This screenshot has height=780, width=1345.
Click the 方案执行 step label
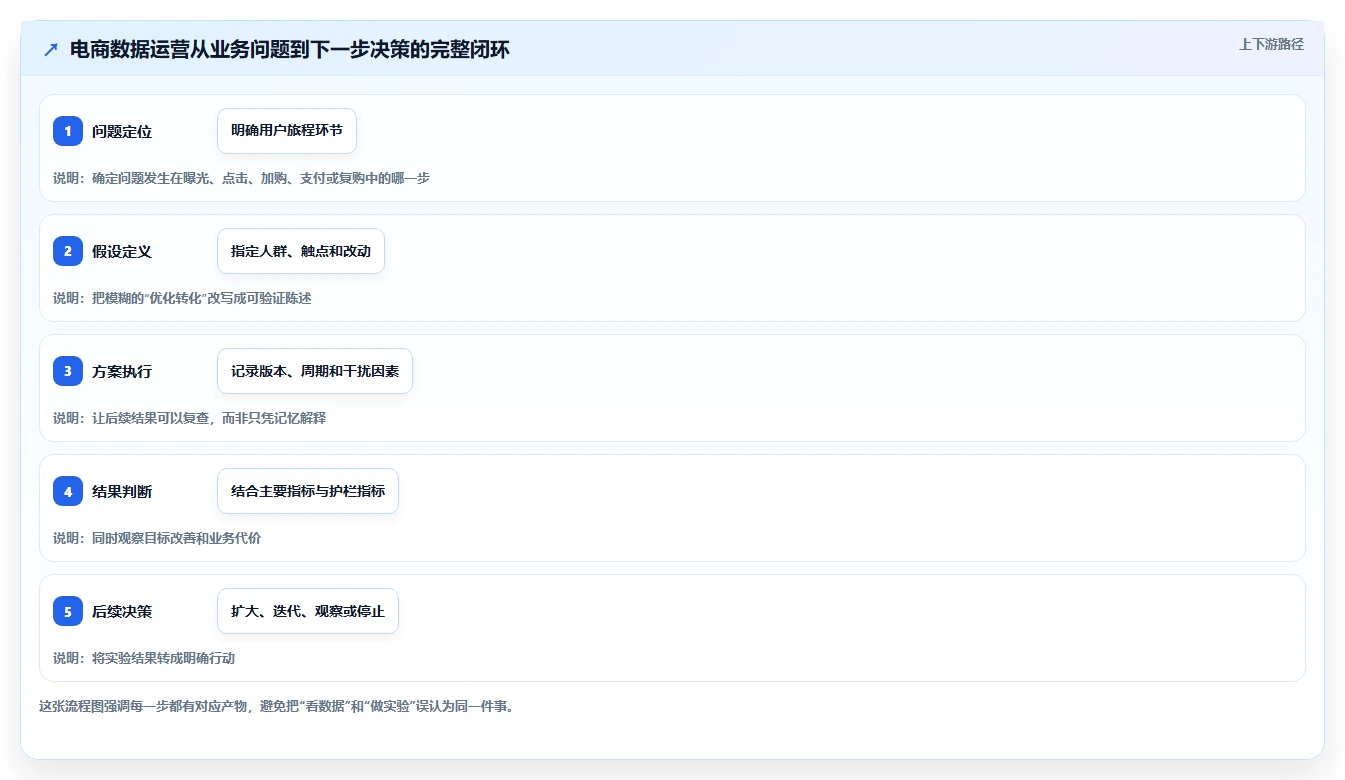[122, 371]
